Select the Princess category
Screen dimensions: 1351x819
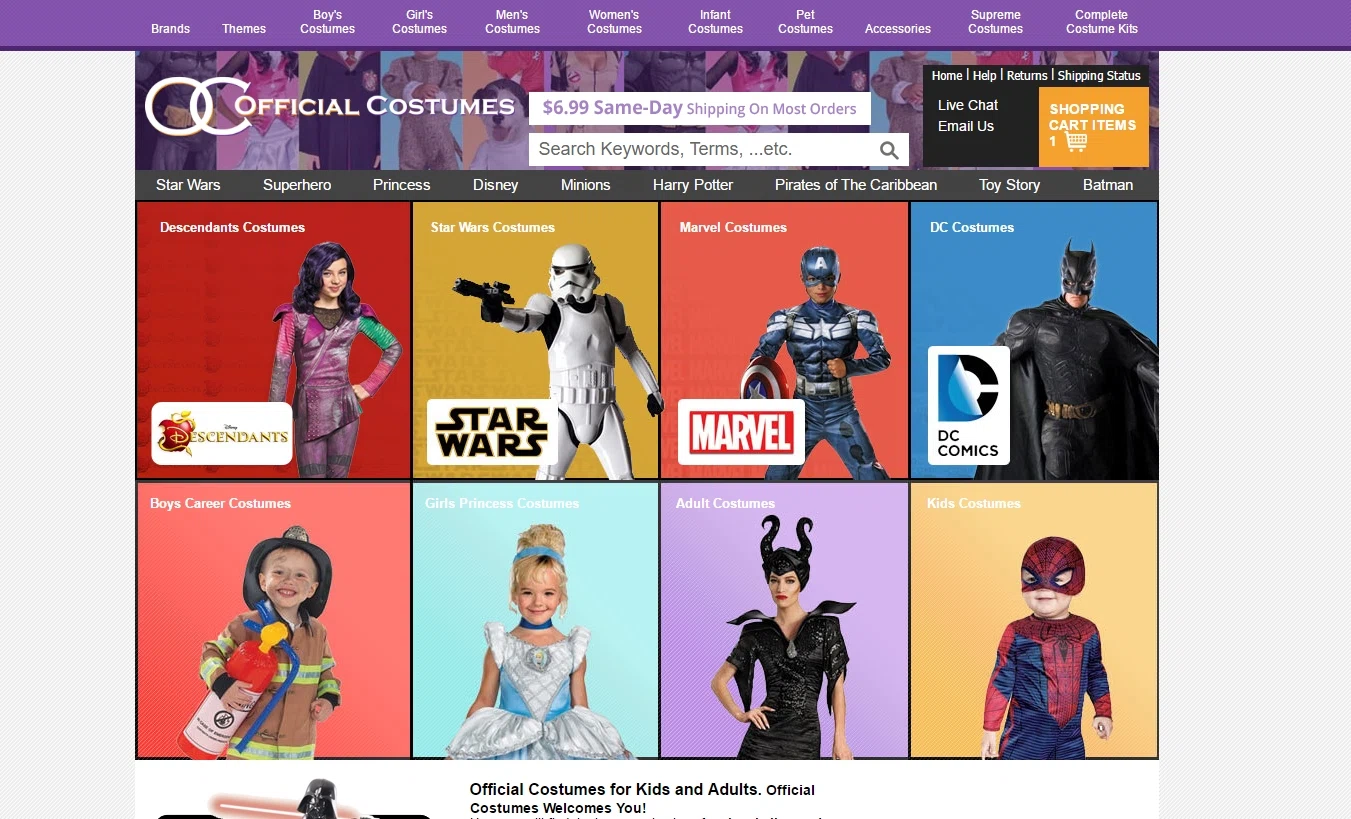pos(401,185)
